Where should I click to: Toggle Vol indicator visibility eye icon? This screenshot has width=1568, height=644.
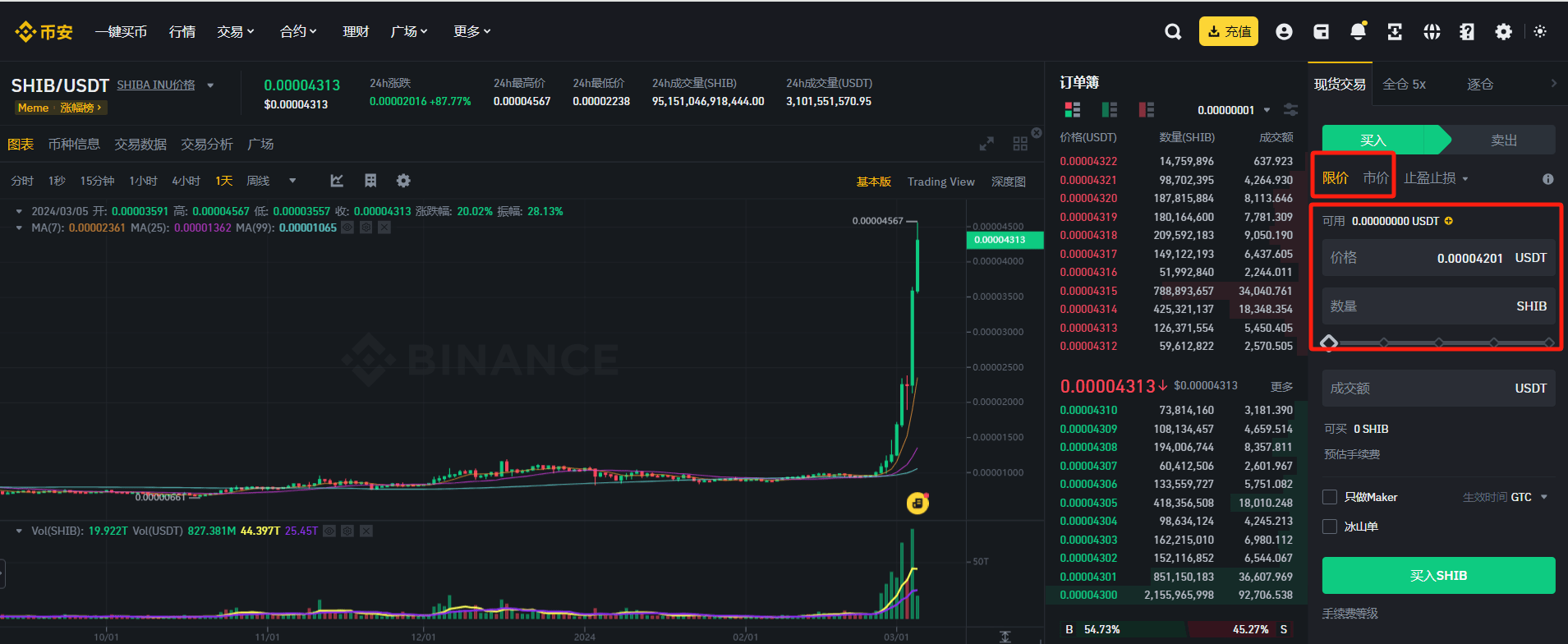coord(329,531)
